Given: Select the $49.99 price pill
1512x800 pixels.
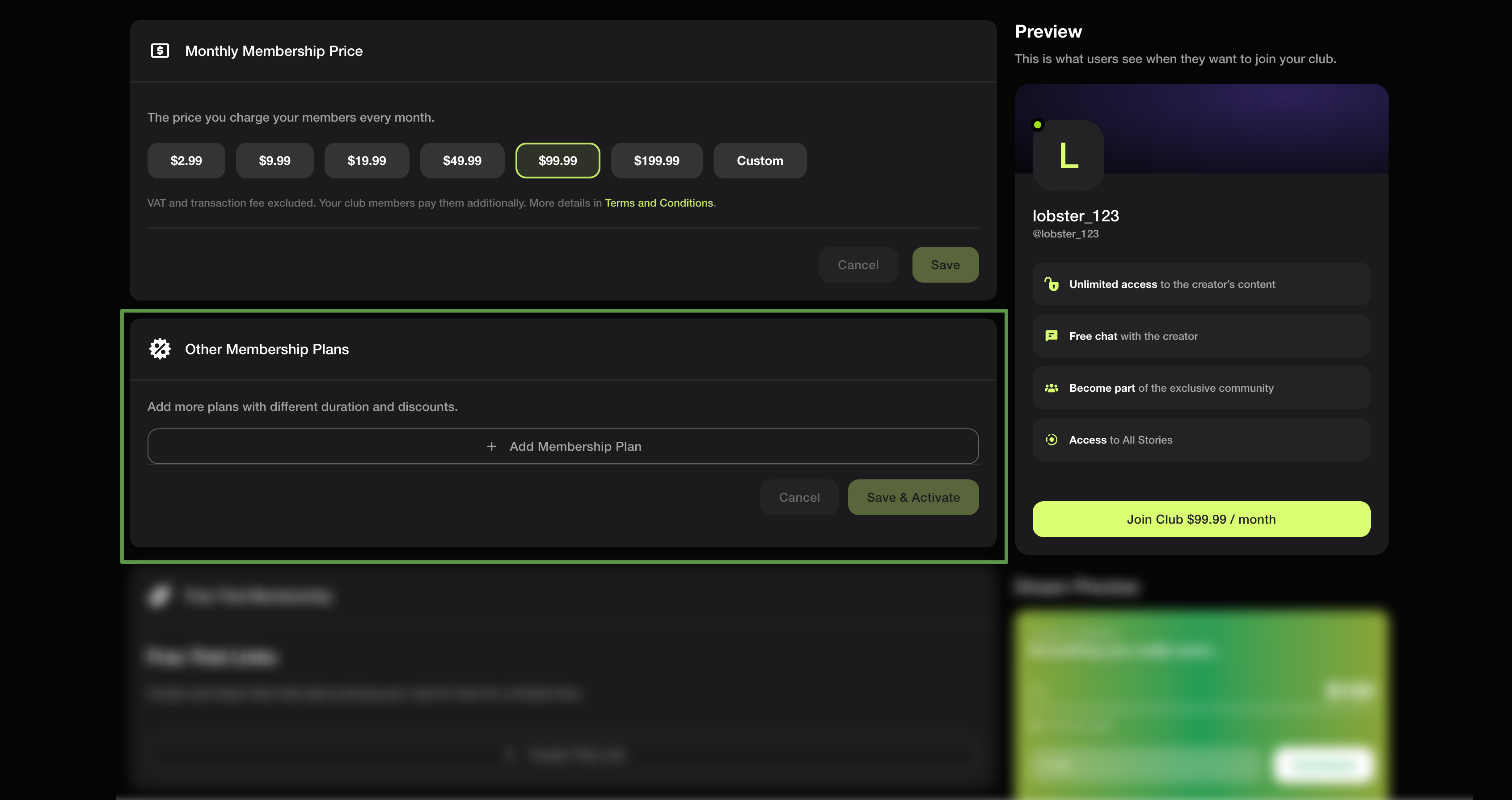Looking at the screenshot, I should tap(462, 160).
